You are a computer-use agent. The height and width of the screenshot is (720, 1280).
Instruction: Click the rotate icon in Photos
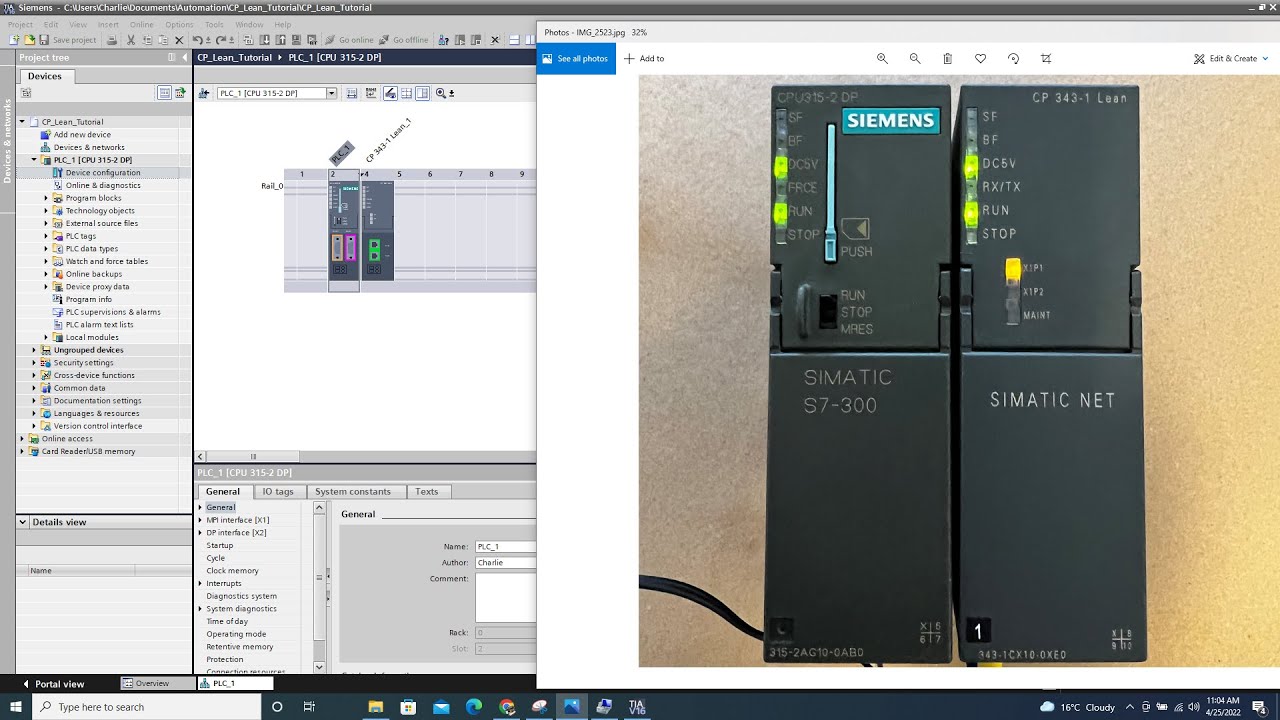[1013, 58]
